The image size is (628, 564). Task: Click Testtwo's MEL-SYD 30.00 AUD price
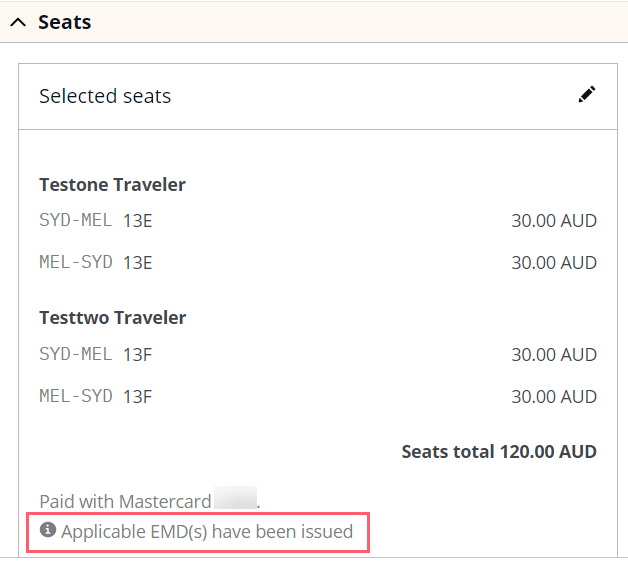tap(554, 397)
